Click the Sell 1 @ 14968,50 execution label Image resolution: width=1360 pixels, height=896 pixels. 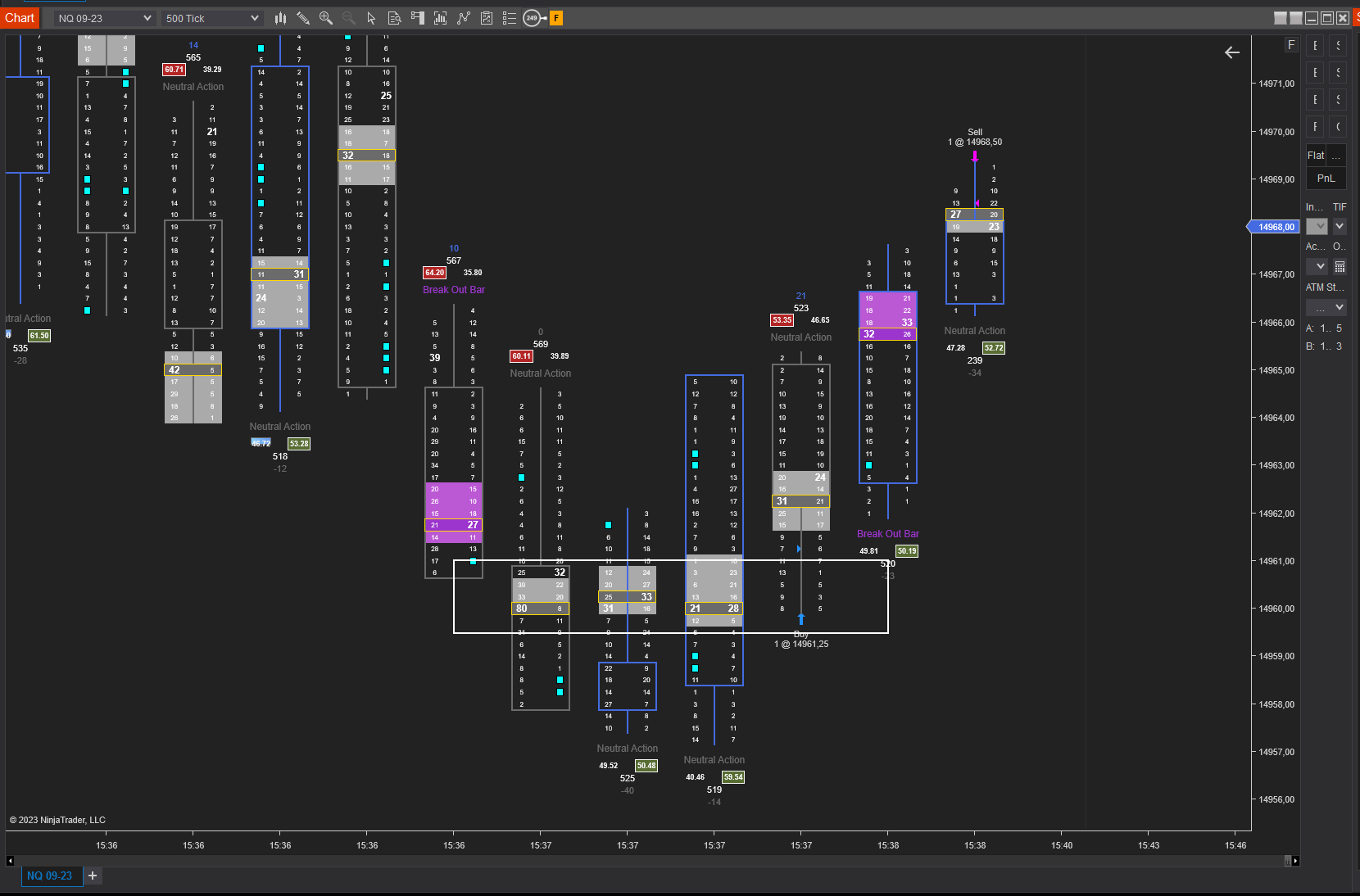[975, 137]
